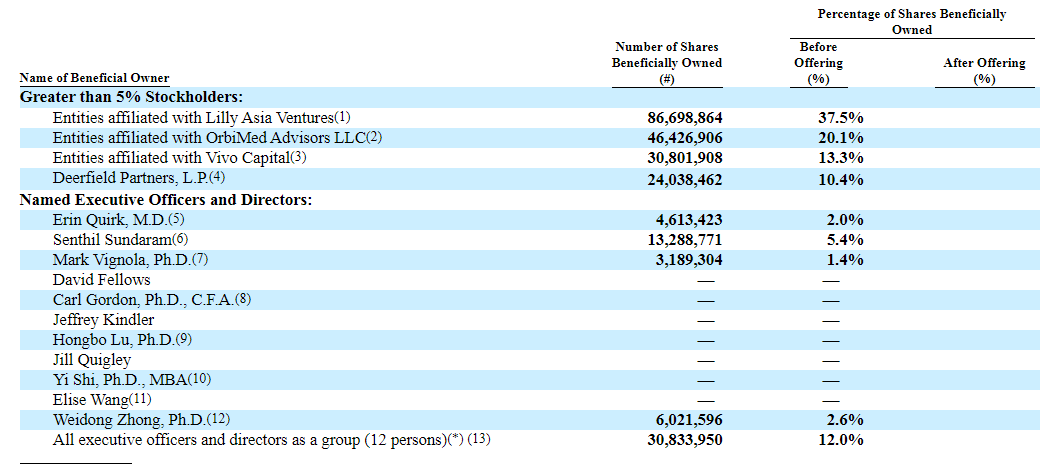
Task: Click 'Percentage of Shares Beneficially Owned' heading
Action: point(912,21)
